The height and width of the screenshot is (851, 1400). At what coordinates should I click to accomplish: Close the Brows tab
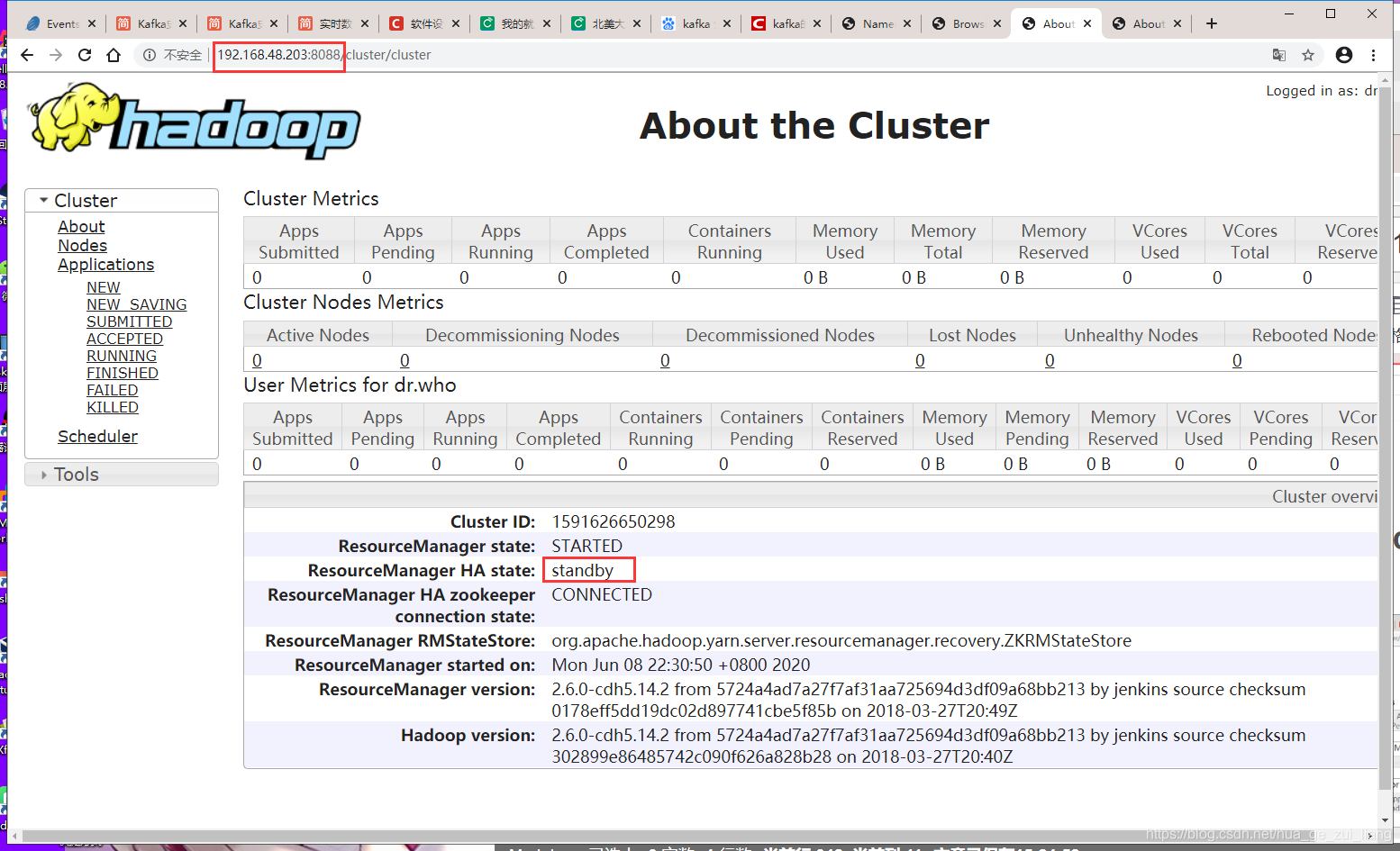tap(997, 23)
